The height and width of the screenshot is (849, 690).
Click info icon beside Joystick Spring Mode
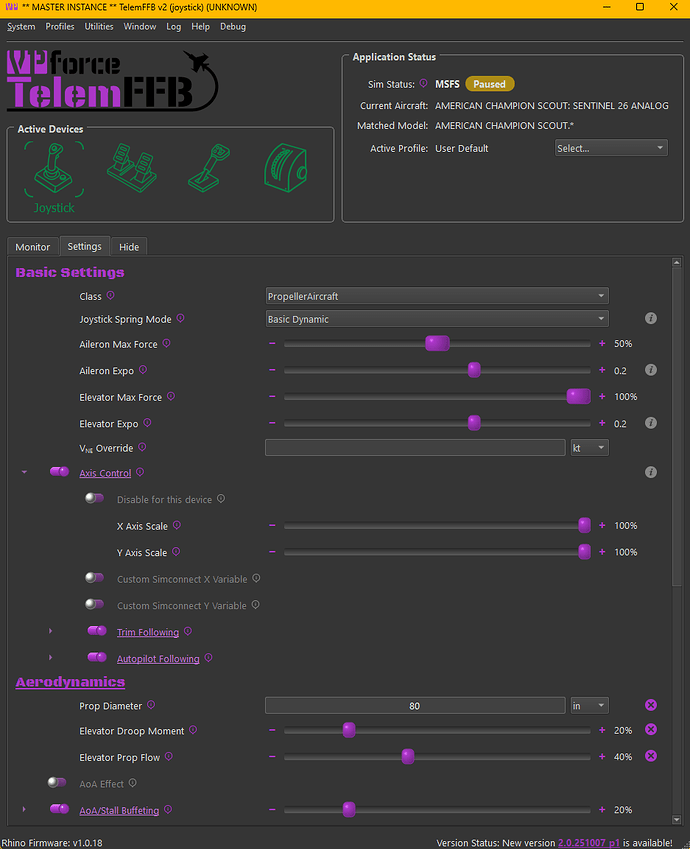[650, 319]
